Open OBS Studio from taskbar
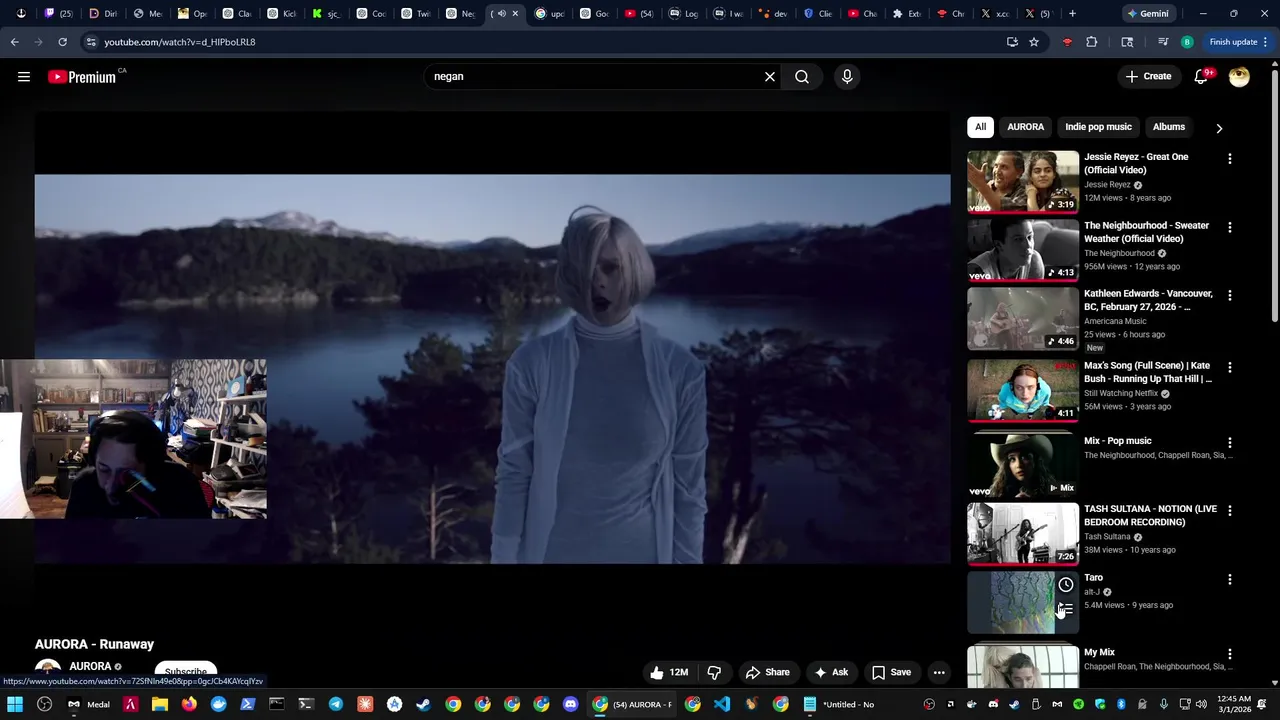 point(44,704)
